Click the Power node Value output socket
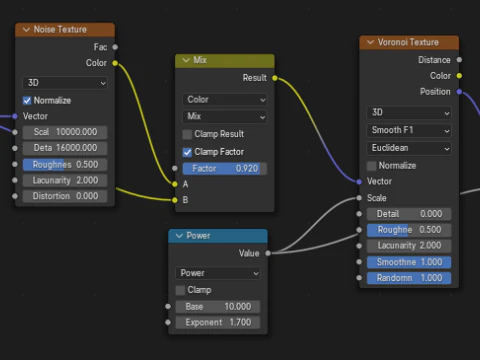Screen dimensions: 480x360 coord(268,253)
